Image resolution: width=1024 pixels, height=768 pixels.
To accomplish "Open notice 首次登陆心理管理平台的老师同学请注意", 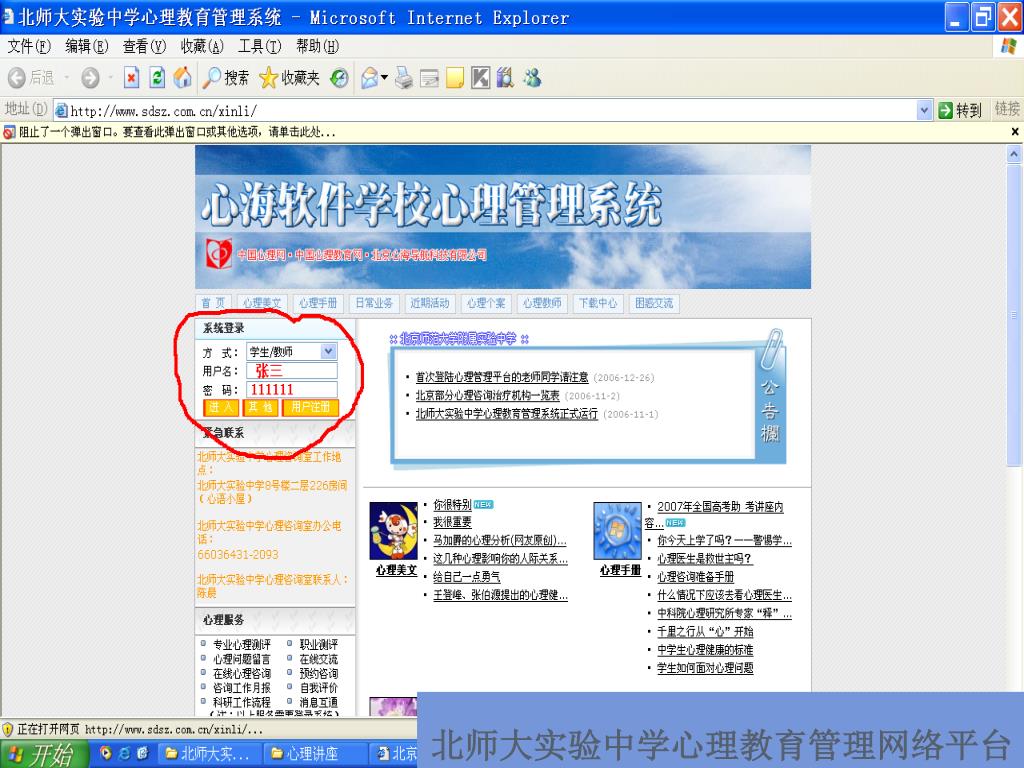I will (x=502, y=377).
